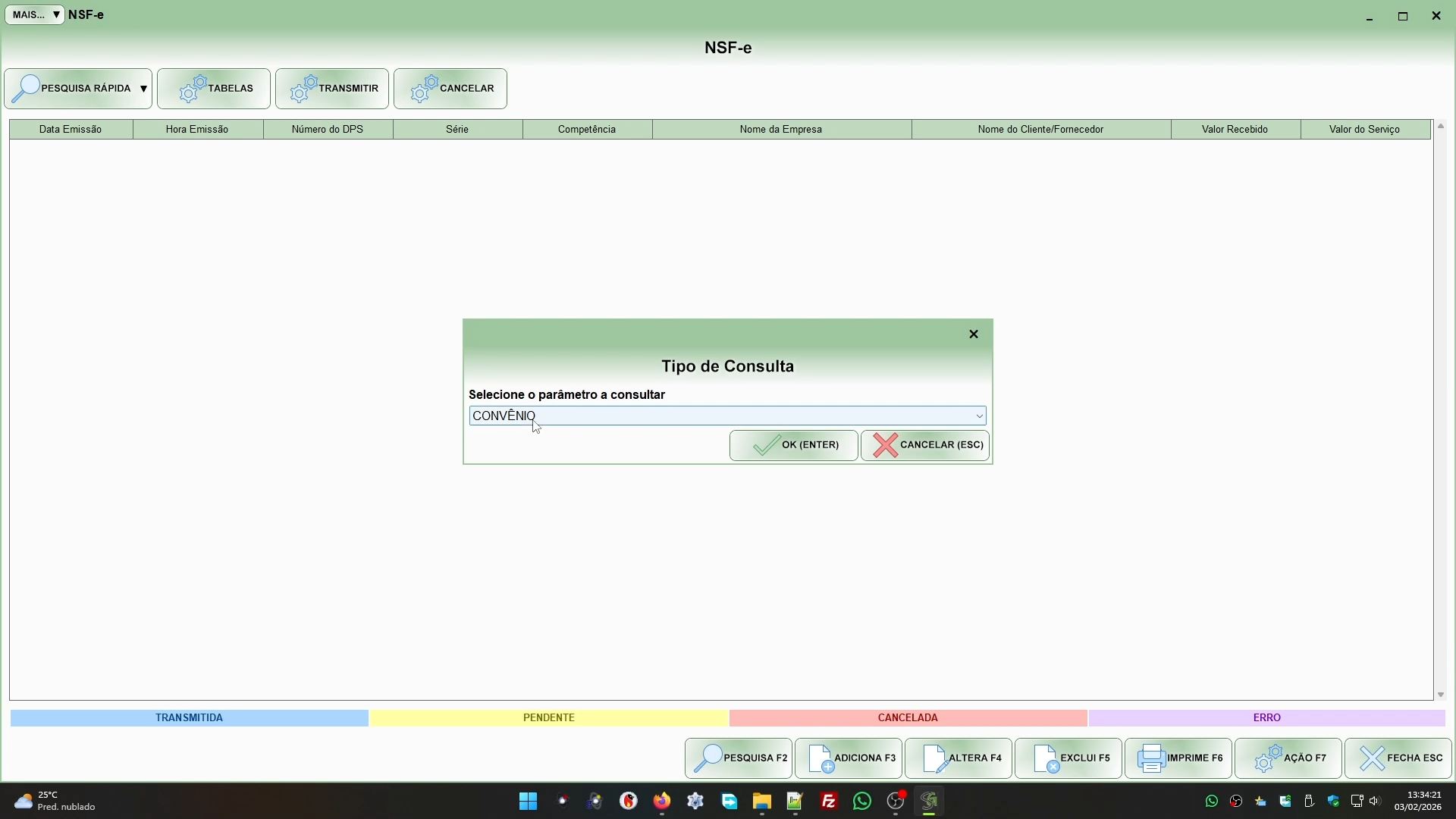Click Imprime F6 printer icon
Screen dimensions: 1456x819
click(1151, 758)
